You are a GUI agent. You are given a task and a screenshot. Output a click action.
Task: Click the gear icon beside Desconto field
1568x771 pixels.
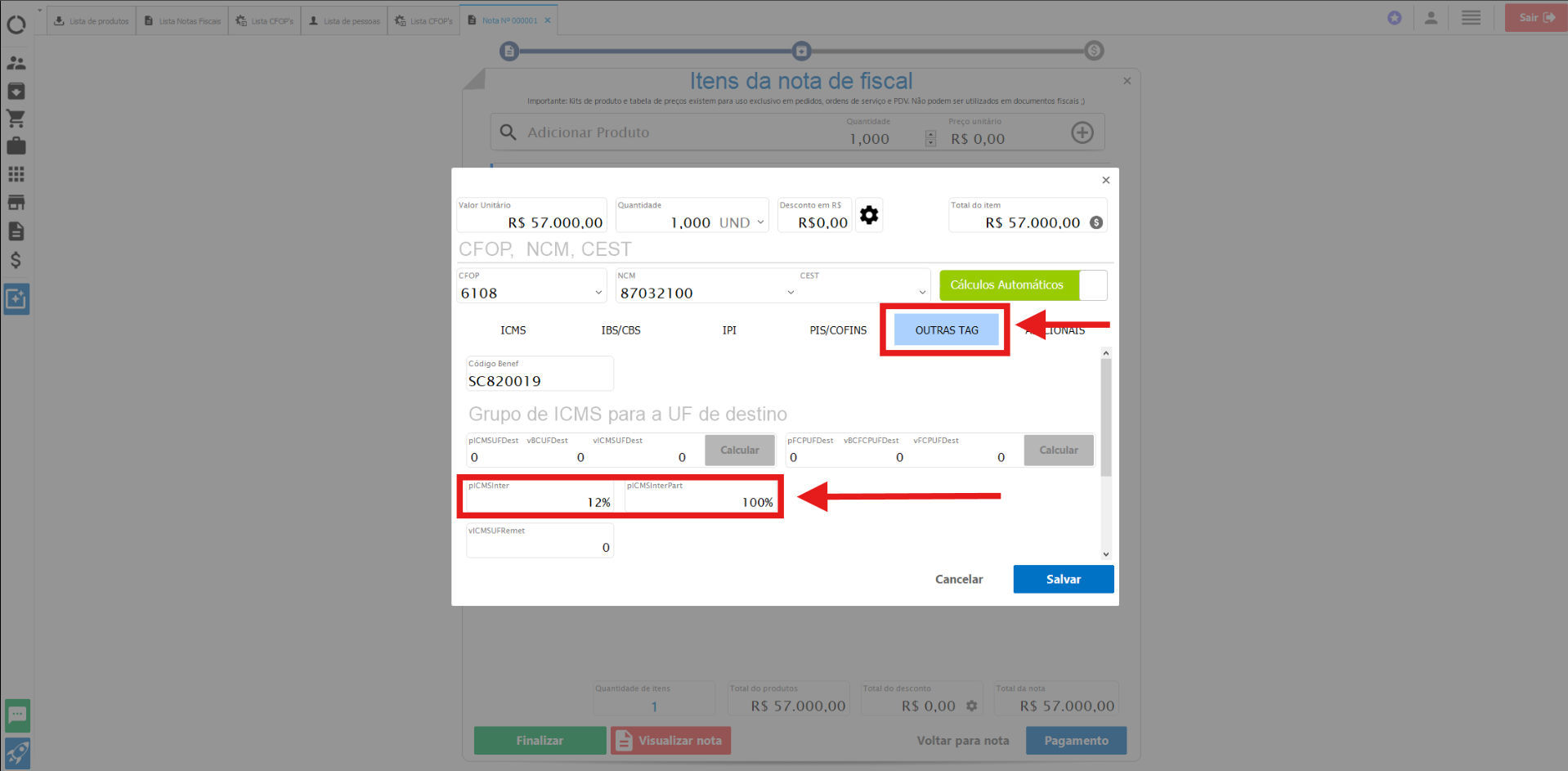point(868,215)
